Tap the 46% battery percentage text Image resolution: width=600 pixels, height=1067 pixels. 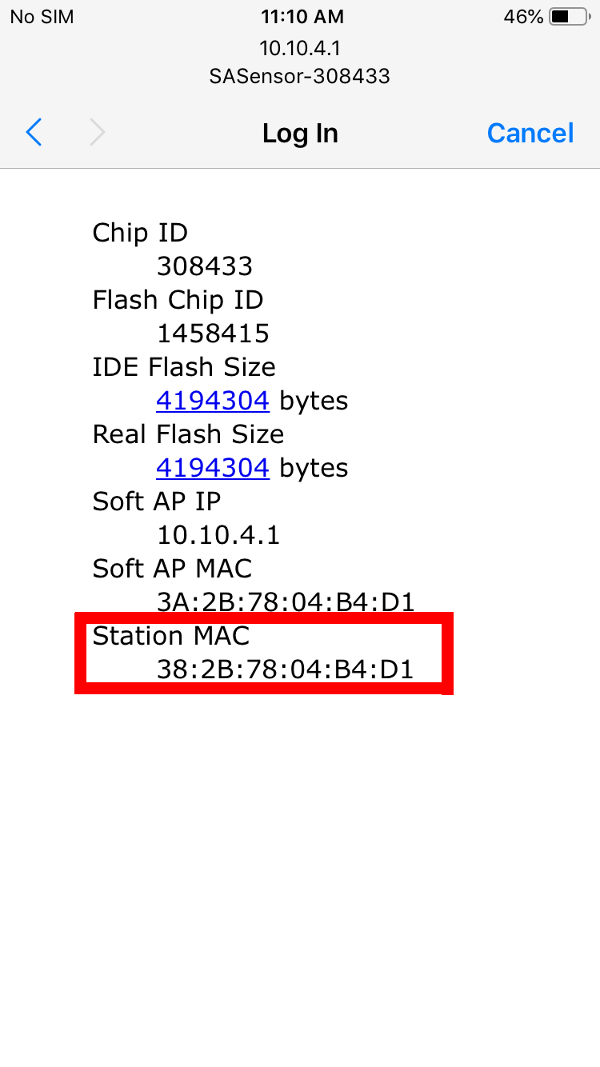pyautogui.click(x=523, y=17)
